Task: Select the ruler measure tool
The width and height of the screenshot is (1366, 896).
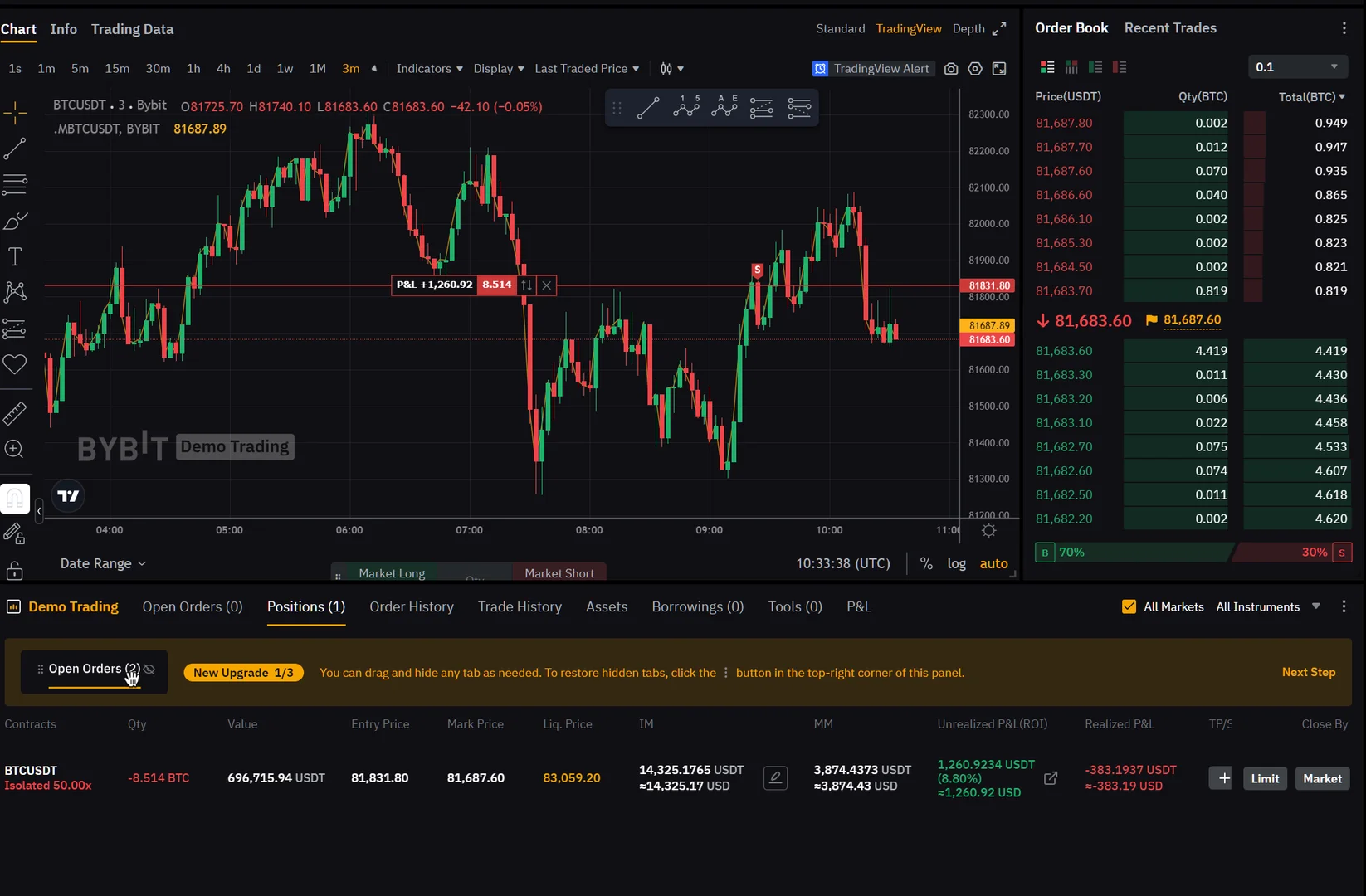Action: 15,412
